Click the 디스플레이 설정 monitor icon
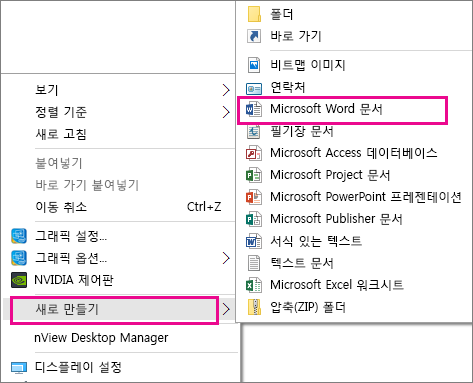The image size is (473, 383). pos(19,368)
